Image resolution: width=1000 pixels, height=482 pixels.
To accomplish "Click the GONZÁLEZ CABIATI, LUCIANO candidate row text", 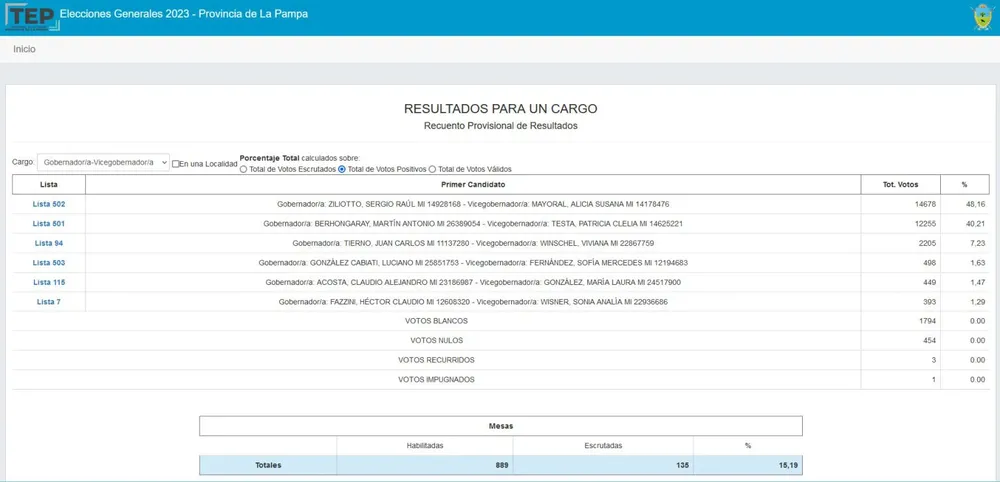I will (473, 263).
